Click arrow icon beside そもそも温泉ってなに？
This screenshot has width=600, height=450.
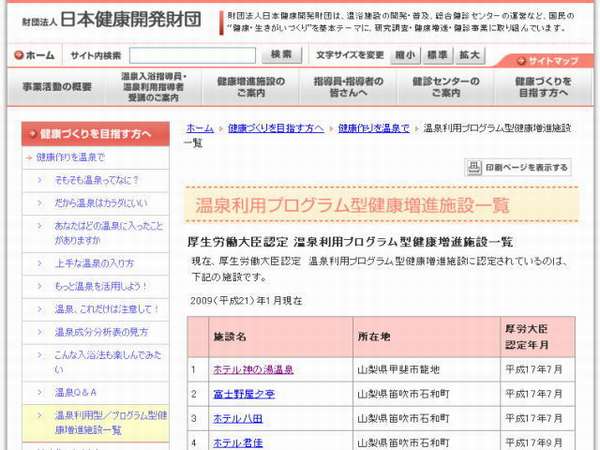coord(39,180)
